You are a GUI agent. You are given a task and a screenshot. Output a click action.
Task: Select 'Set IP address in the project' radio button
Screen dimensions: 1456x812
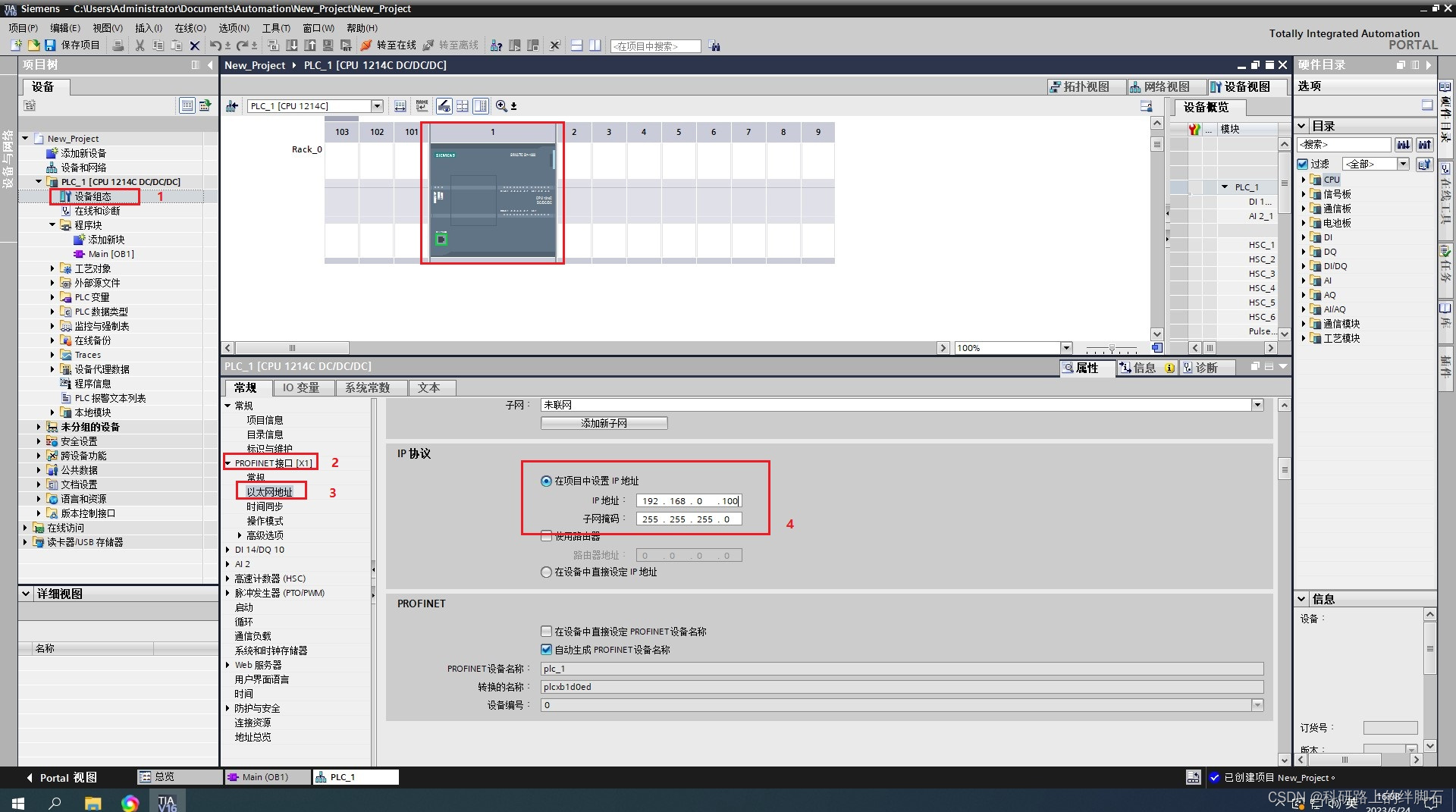coord(546,481)
